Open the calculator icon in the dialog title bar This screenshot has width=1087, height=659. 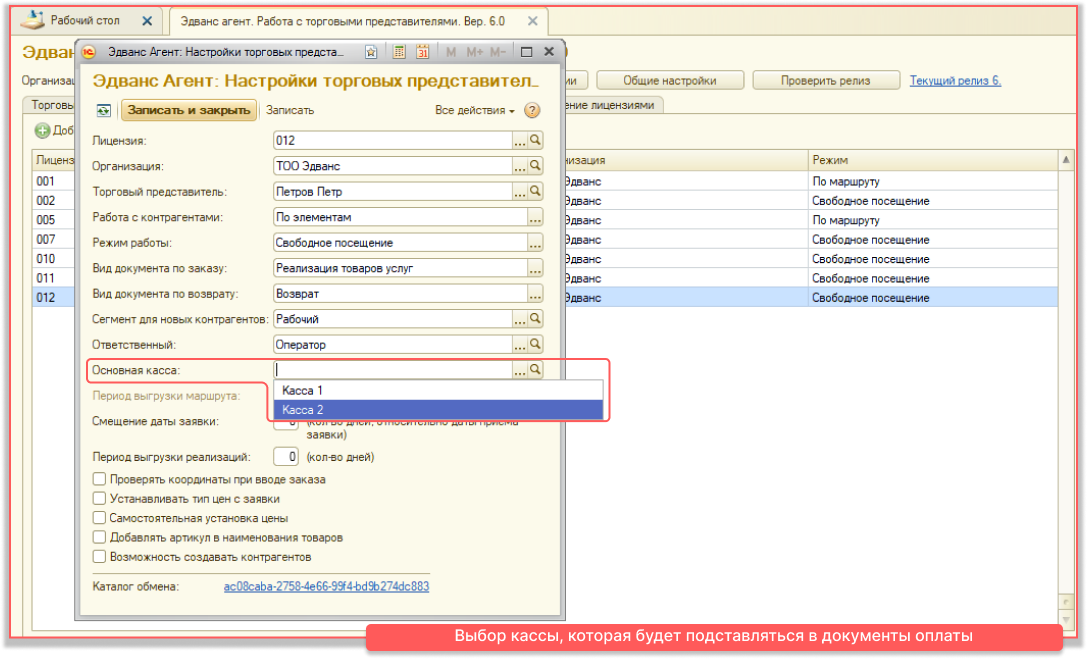coord(399,52)
